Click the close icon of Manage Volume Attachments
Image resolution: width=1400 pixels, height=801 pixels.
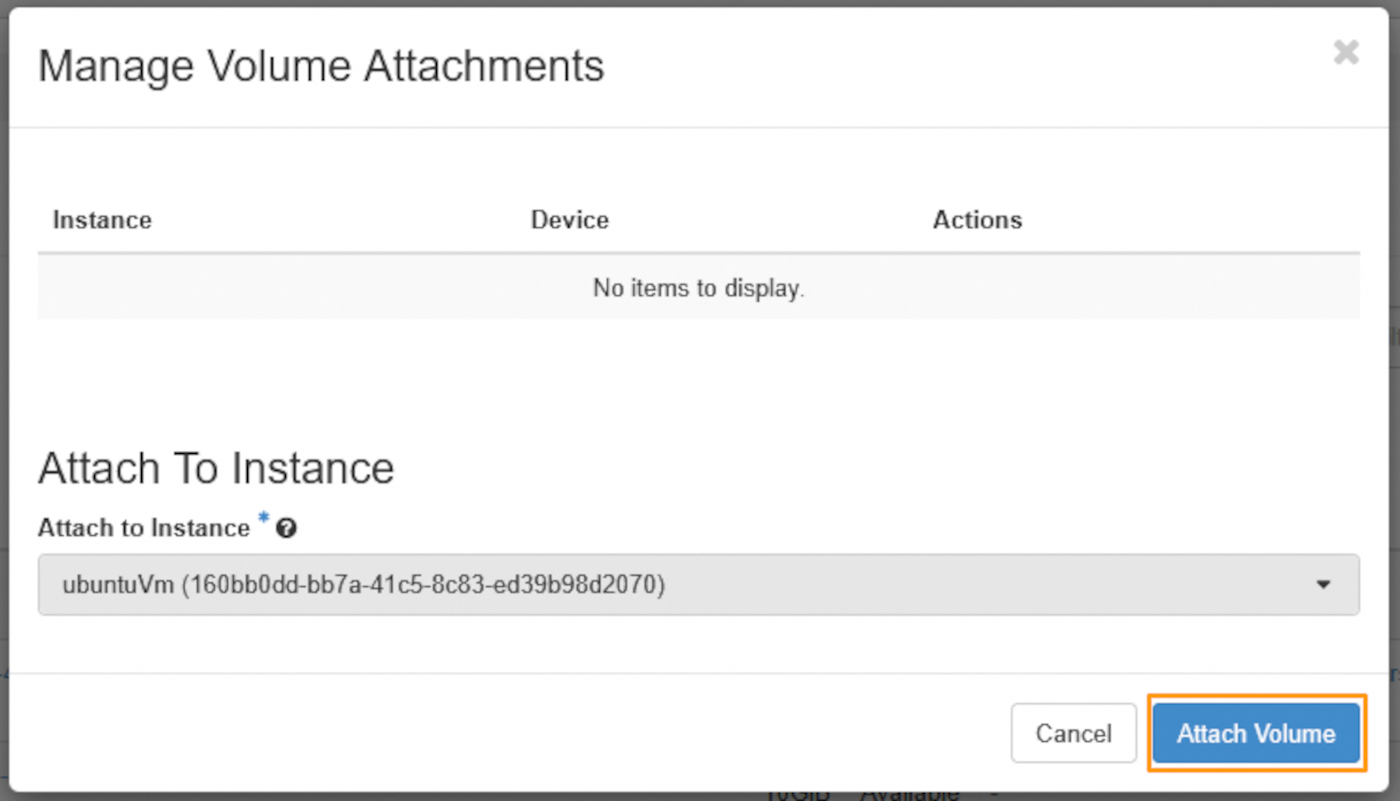click(x=1346, y=52)
